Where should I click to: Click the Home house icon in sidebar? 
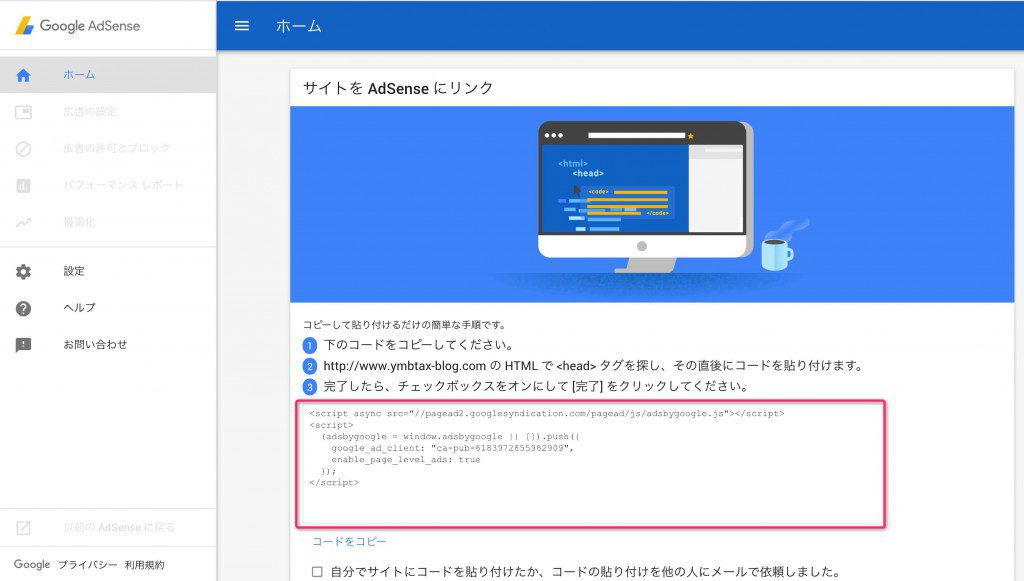[x=24, y=75]
